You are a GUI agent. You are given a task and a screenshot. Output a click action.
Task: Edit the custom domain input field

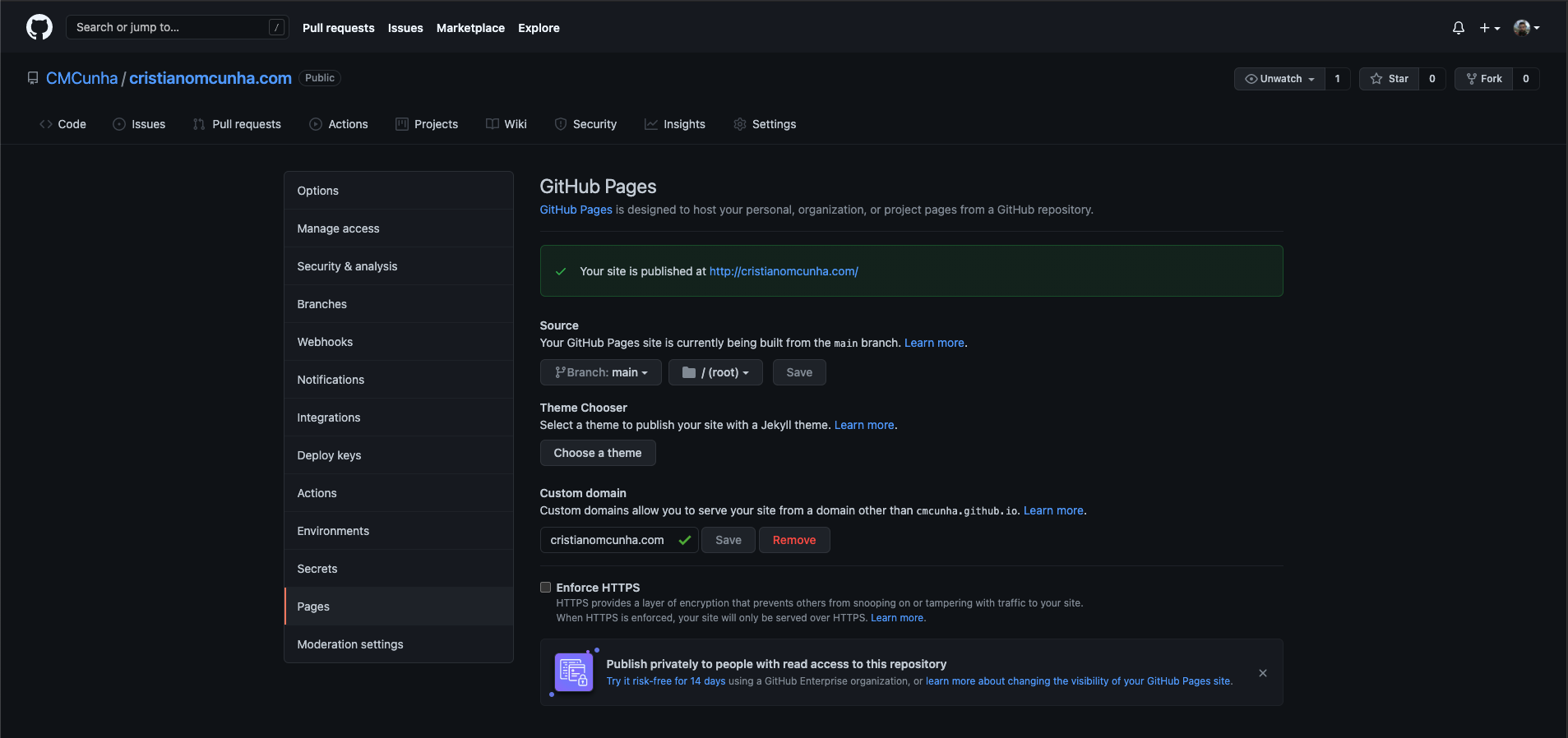tap(619, 540)
